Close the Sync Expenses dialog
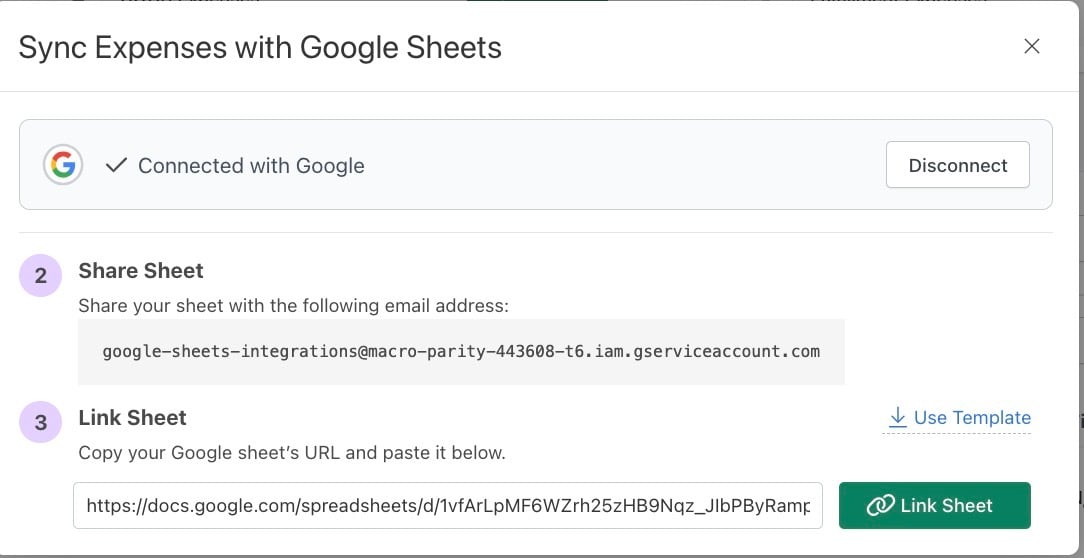Viewport: 1084px width, 558px height. [1031, 46]
